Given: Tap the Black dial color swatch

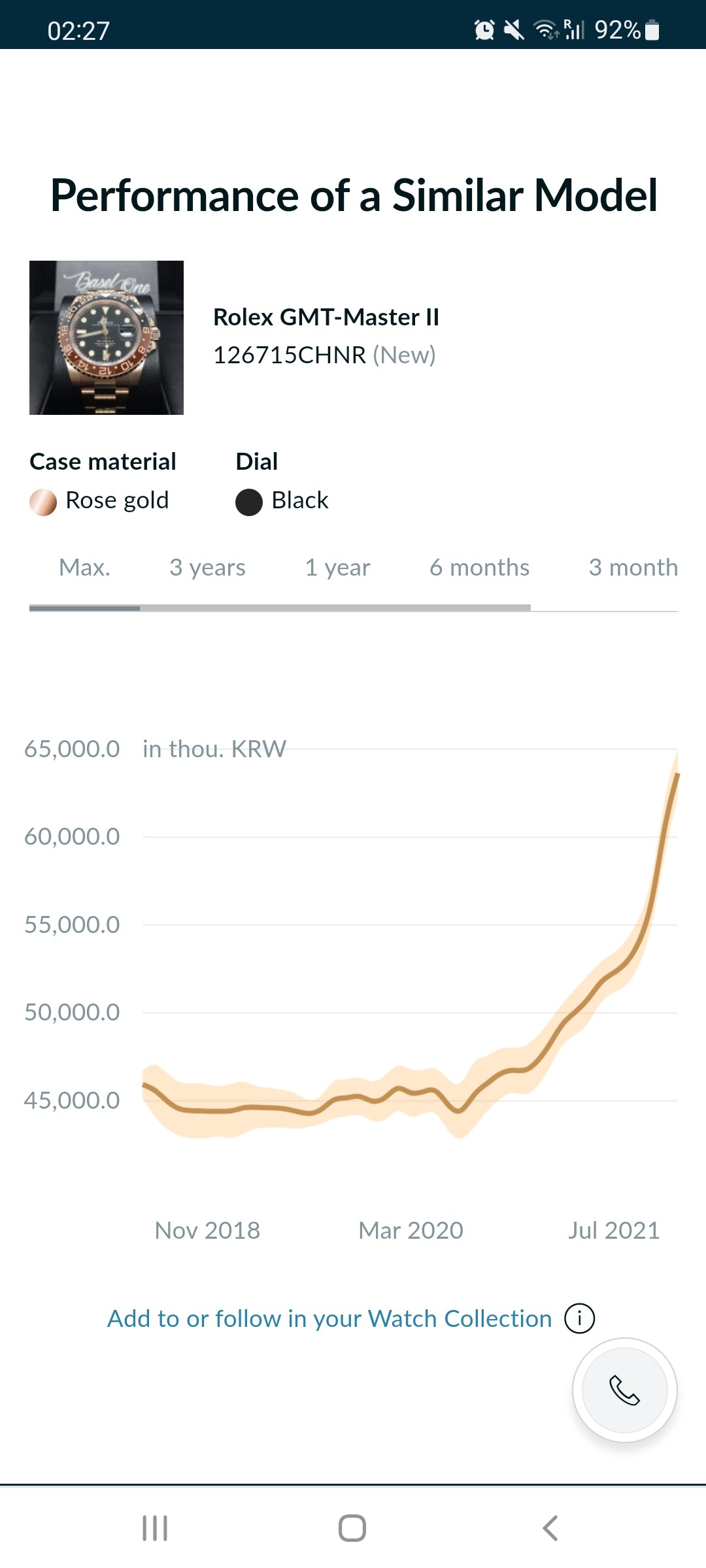Looking at the screenshot, I should point(248,502).
